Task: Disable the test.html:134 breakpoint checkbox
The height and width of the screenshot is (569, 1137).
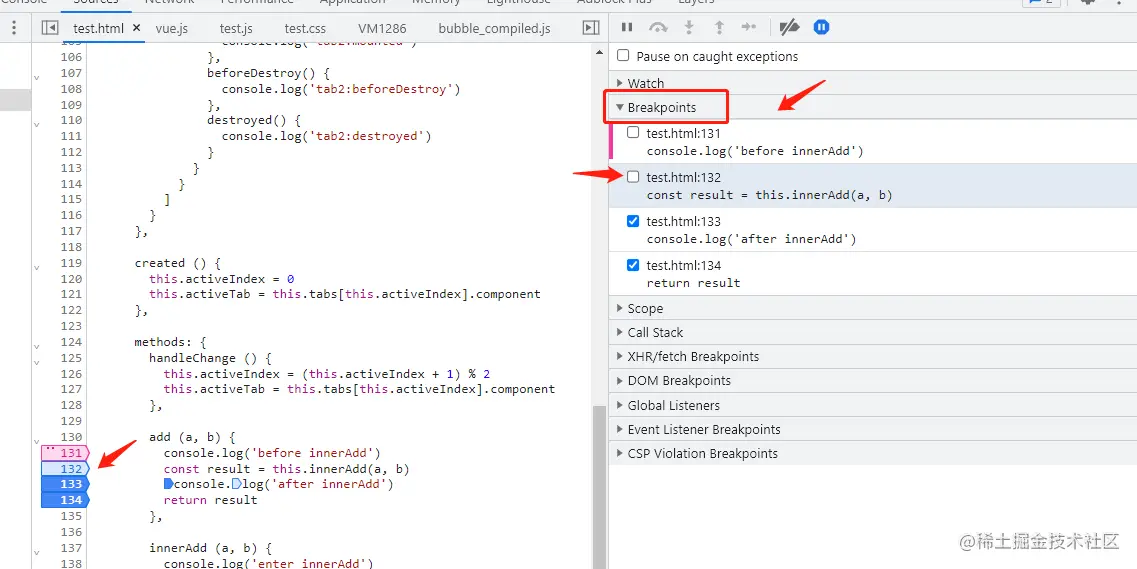Action: tap(633, 265)
